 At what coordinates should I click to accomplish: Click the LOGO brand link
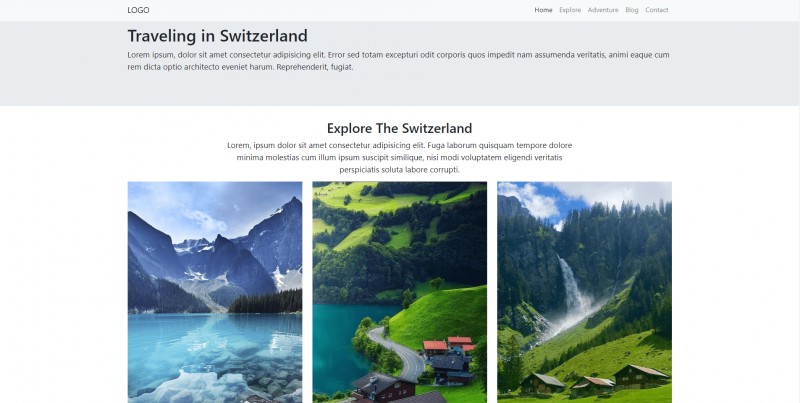click(138, 10)
